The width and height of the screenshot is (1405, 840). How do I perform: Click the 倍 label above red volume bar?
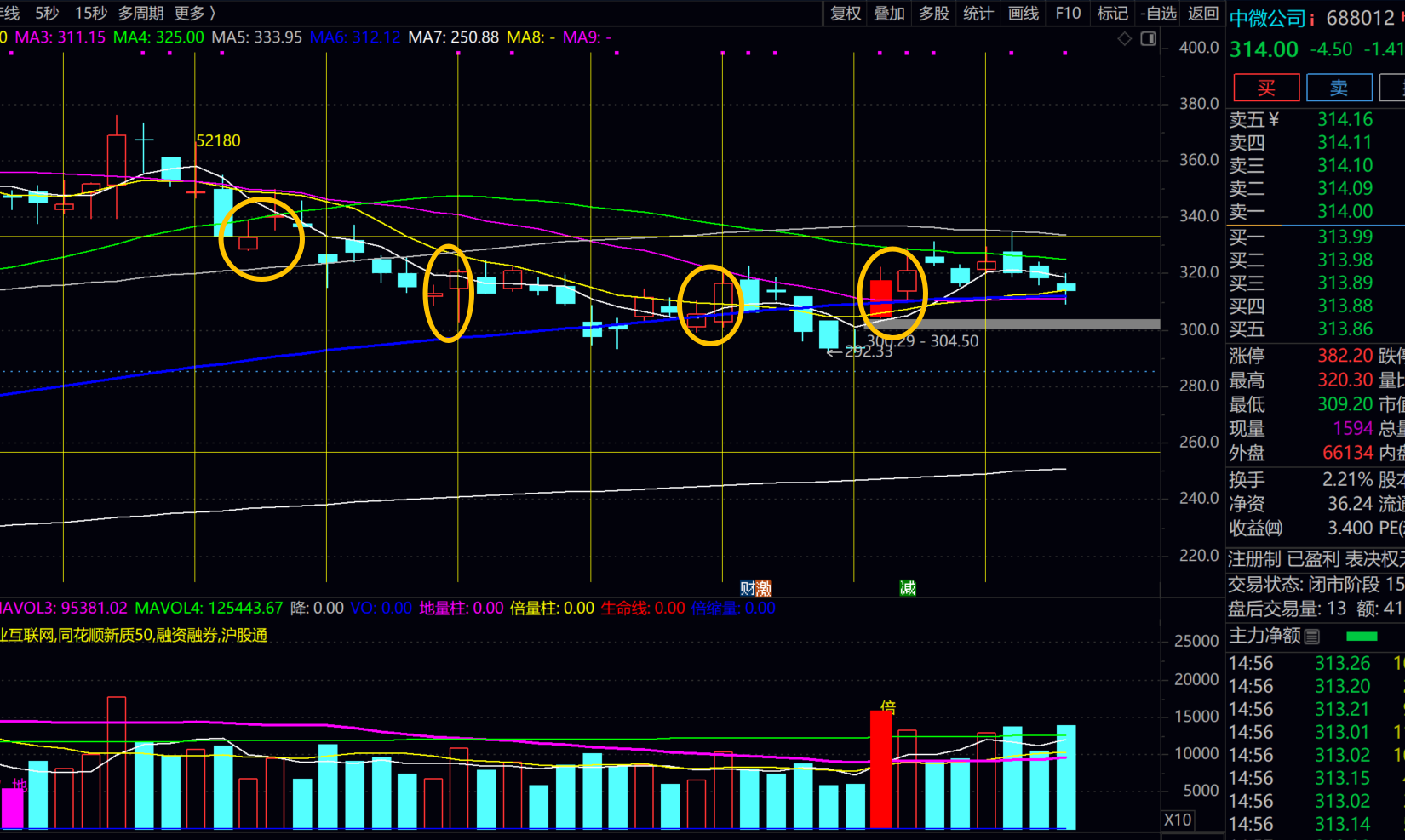pyautogui.click(x=888, y=707)
